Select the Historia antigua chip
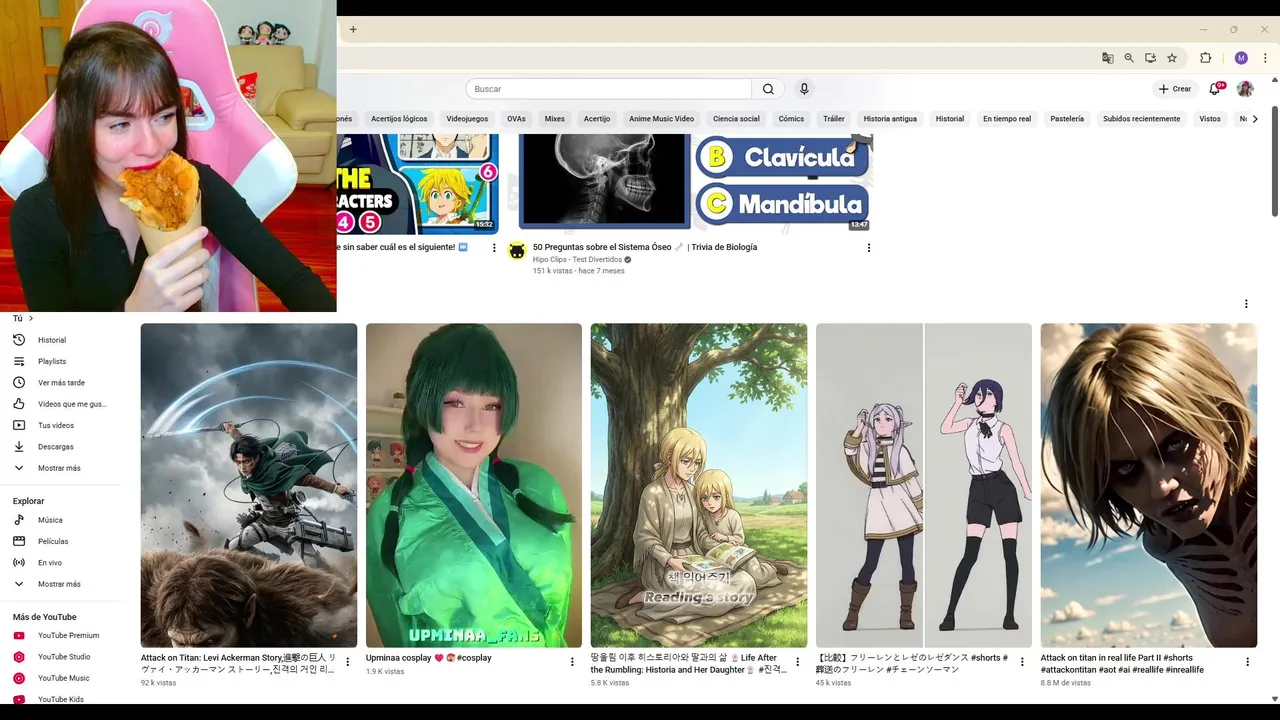Screen dimensions: 1280x720 pos(890,119)
